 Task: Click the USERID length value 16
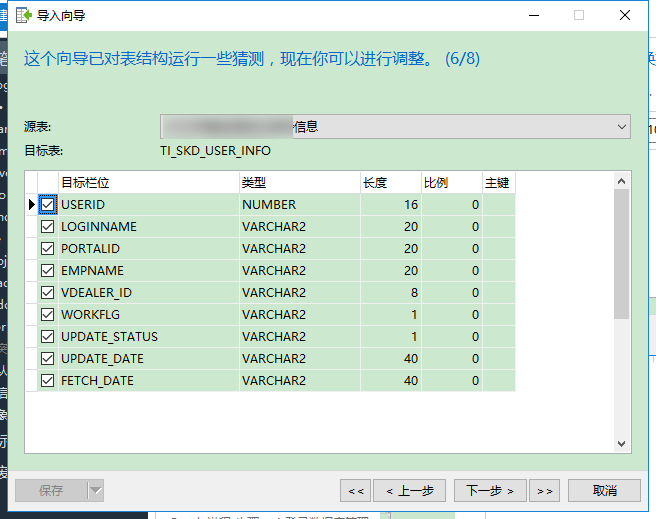(x=391, y=205)
